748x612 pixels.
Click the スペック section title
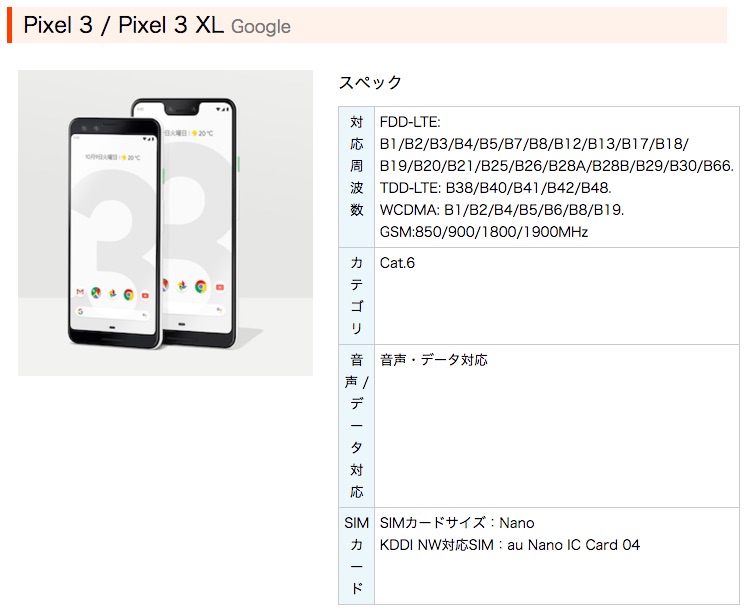pyautogui.click(x=370, y=83)
